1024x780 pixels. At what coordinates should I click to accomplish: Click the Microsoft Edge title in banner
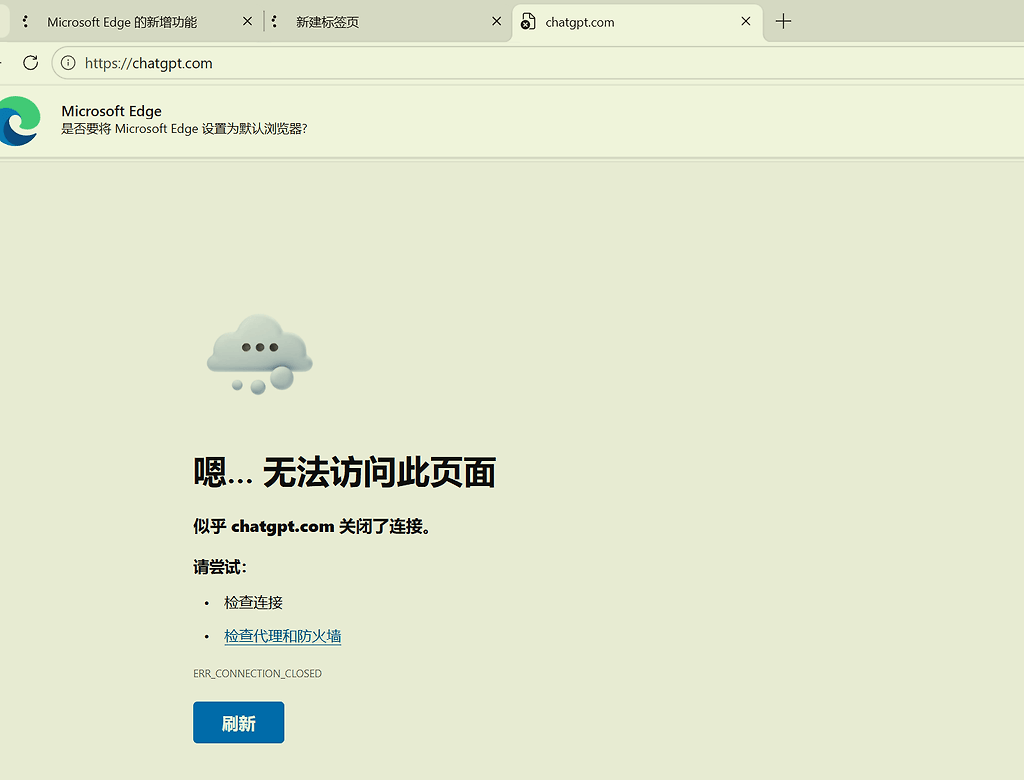pos(111,111)
